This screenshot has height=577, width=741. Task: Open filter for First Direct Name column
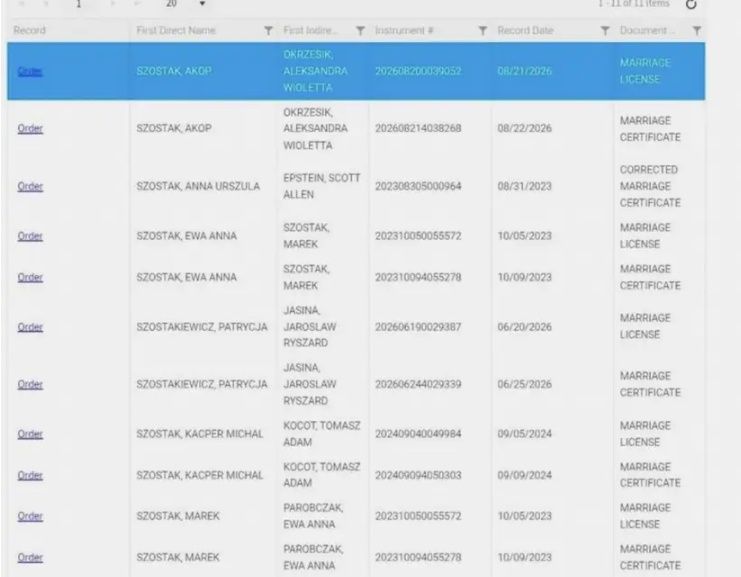coord(268,31)
